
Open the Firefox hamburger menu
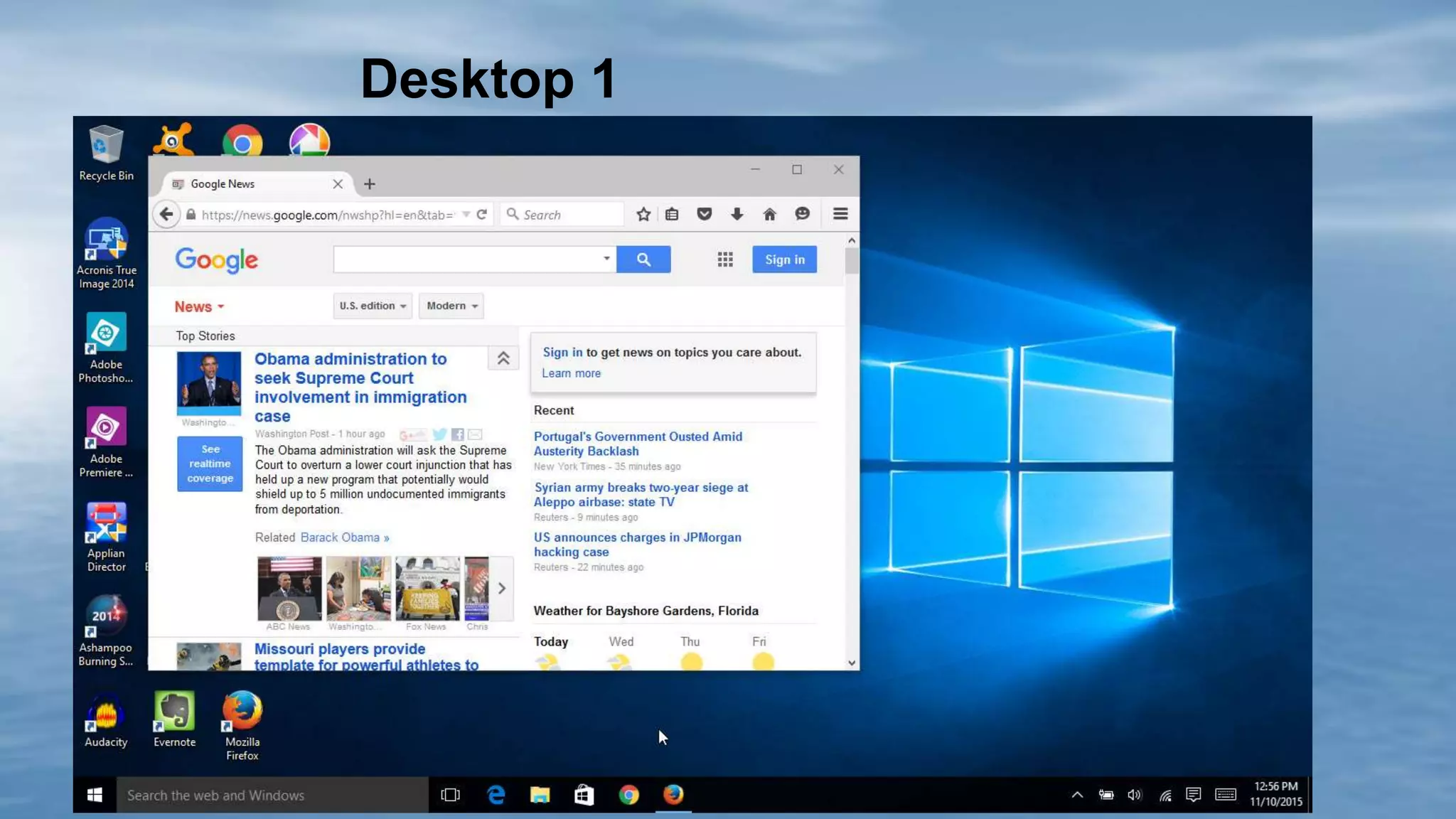tap(840, 214)
